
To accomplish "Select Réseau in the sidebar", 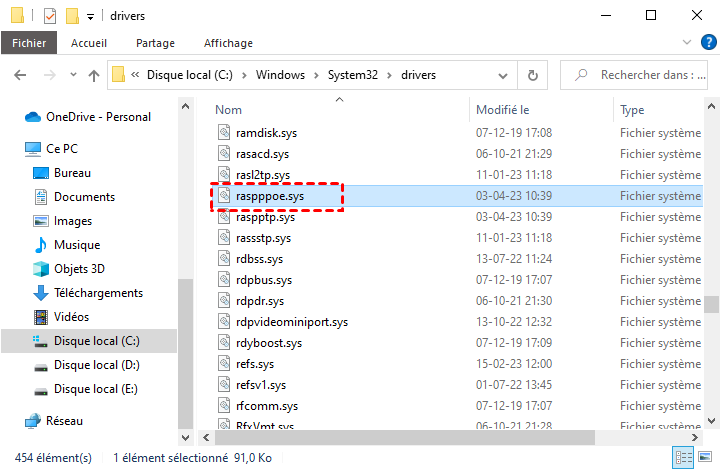I will [54, 421].
